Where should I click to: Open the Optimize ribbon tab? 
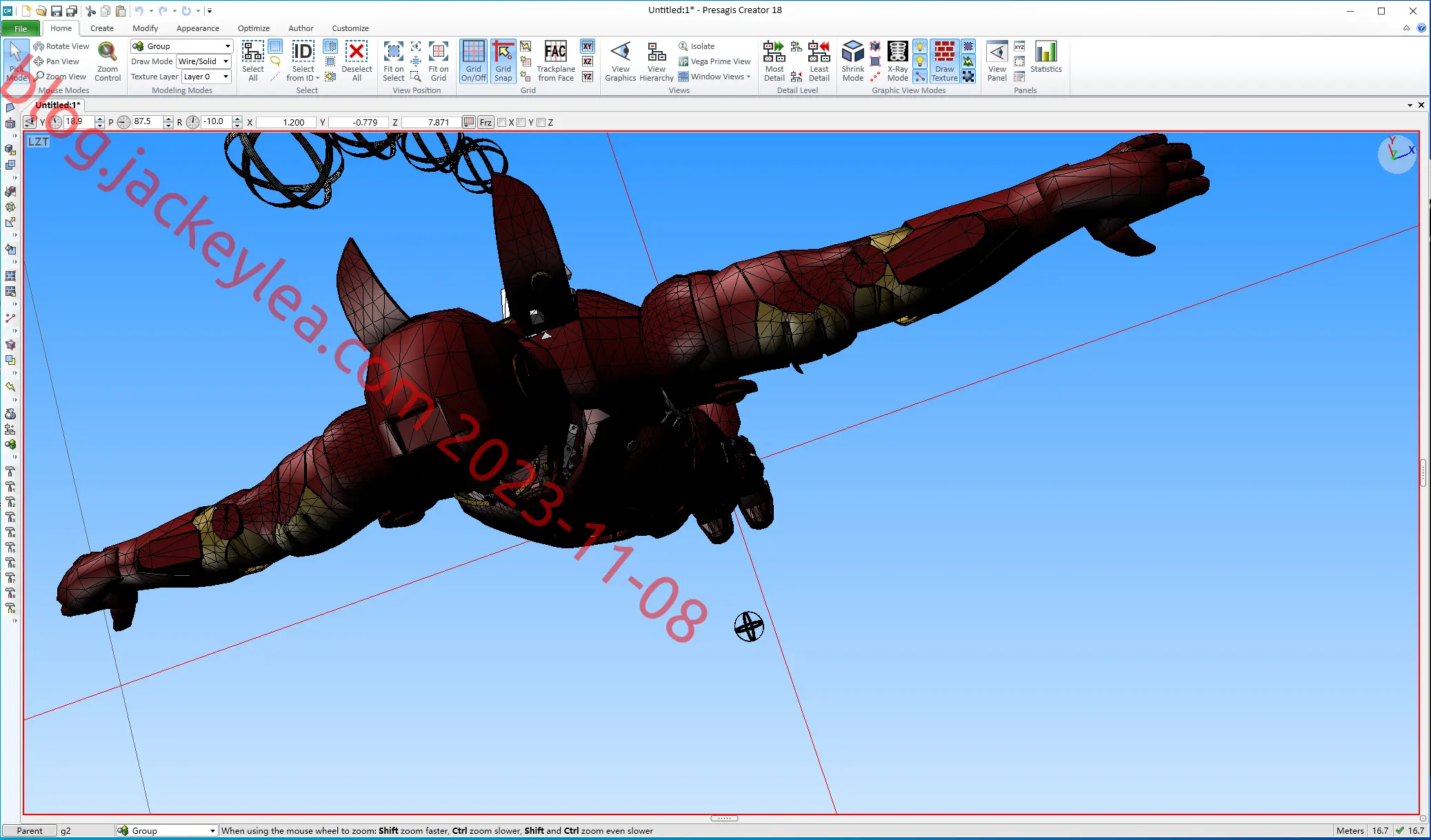[x=254, y=28]
